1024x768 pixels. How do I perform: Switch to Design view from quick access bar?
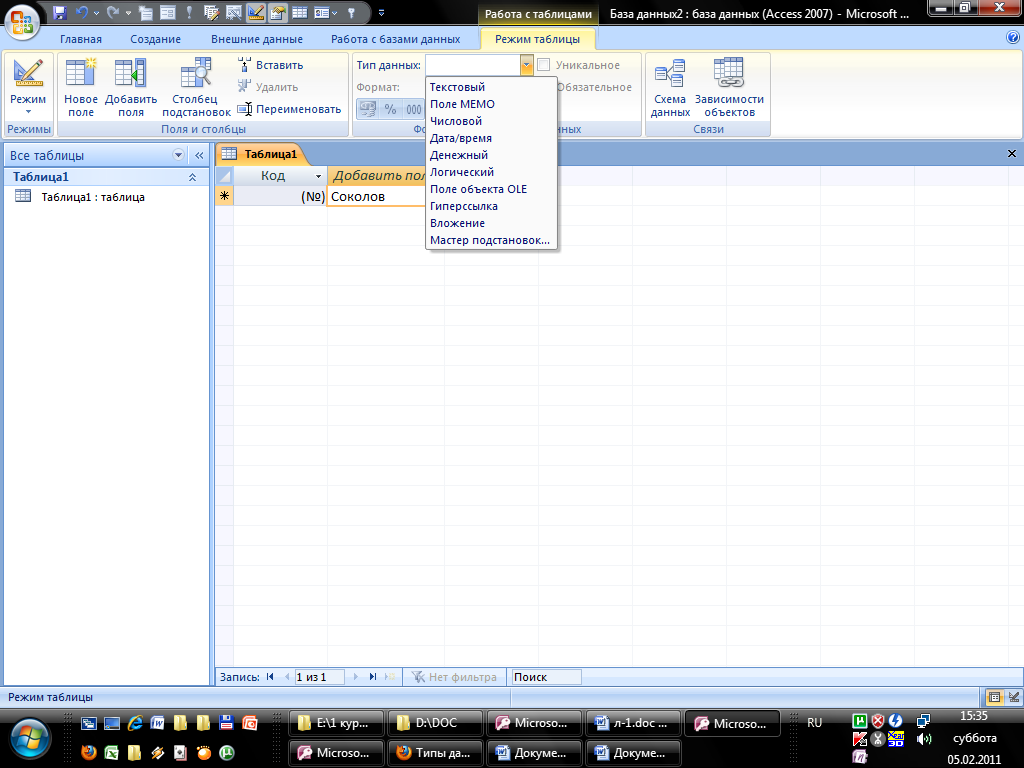[255, 12]
